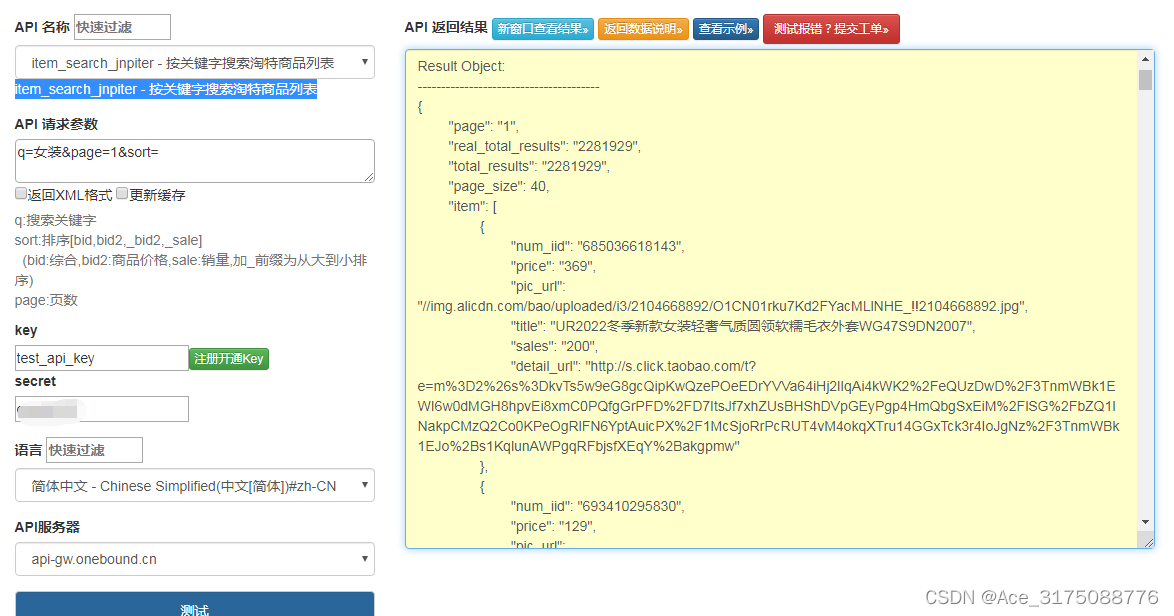Open the 查看示例 button

[726, 29]
